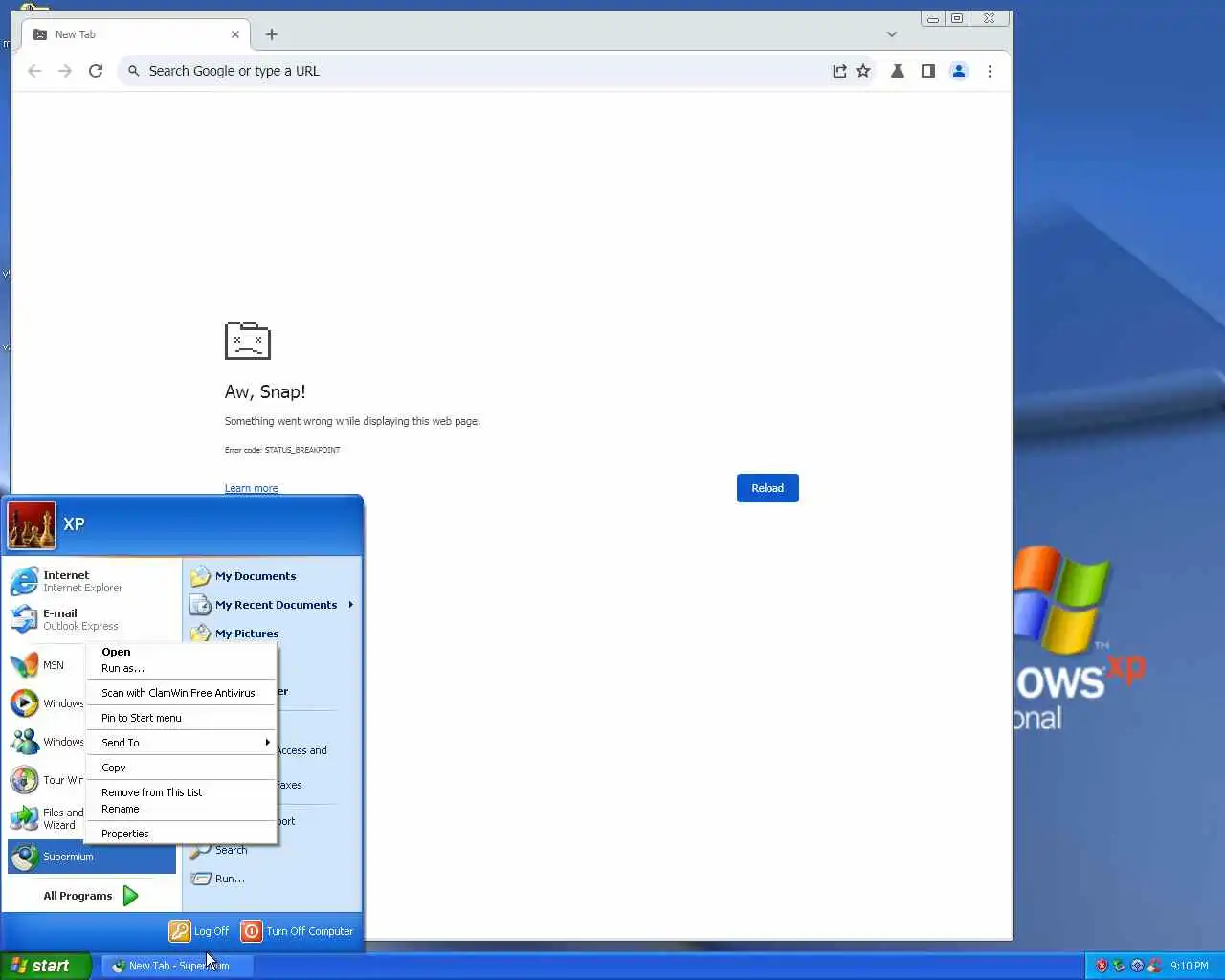Open Outlook Express E-mail entry
Screen dimensions: 1225x980
tap(92, 619)
